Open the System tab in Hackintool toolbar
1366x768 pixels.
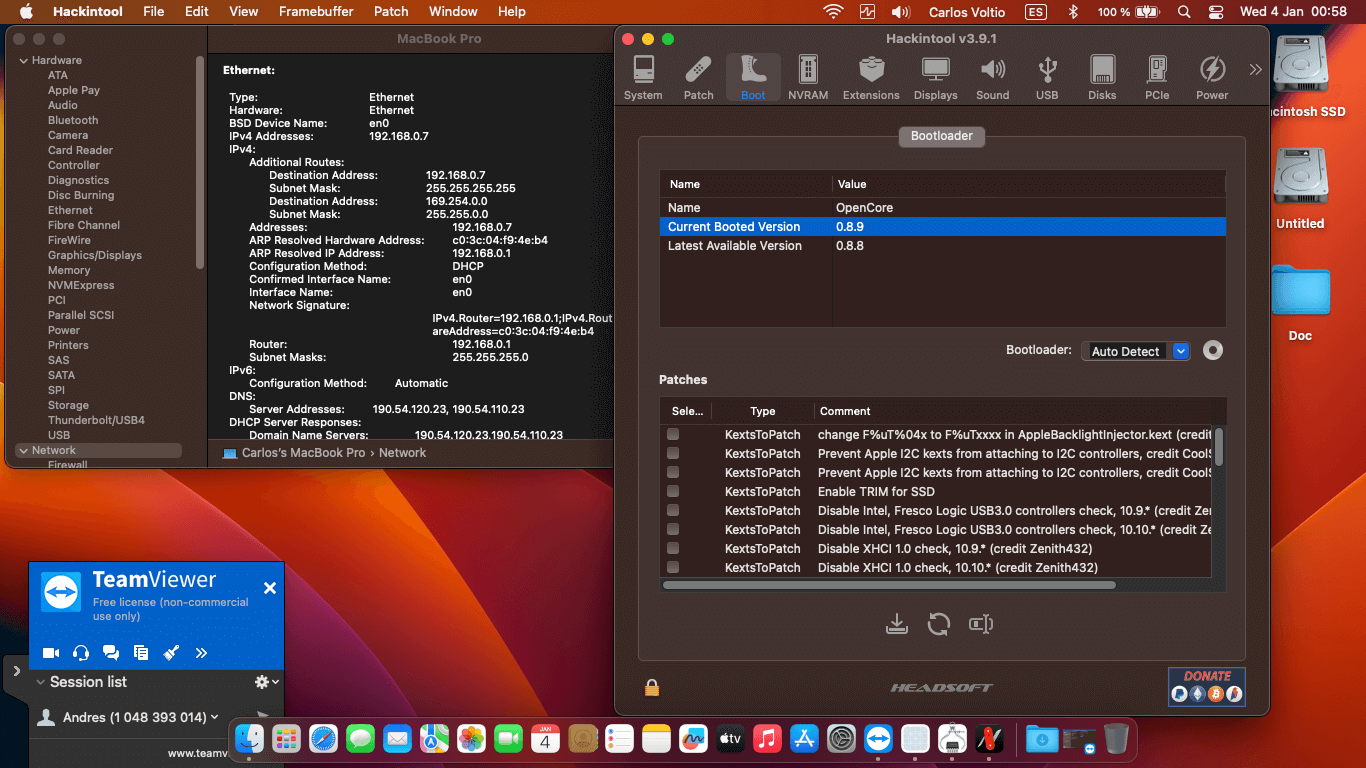[x=643, y=78]
